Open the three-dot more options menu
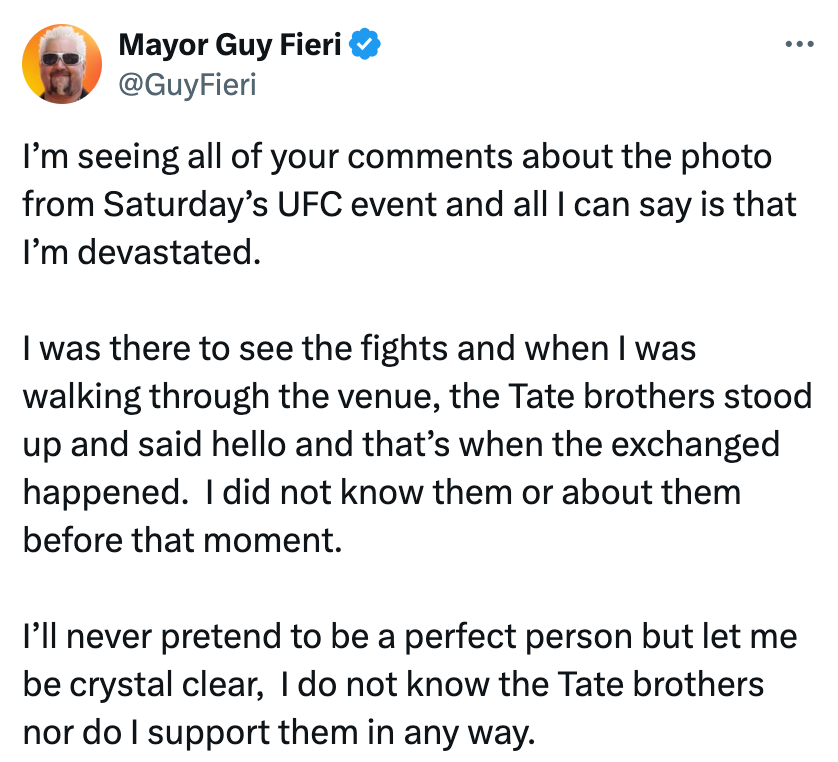The height and width of the screenshot is (762, 838). (799, 45)
